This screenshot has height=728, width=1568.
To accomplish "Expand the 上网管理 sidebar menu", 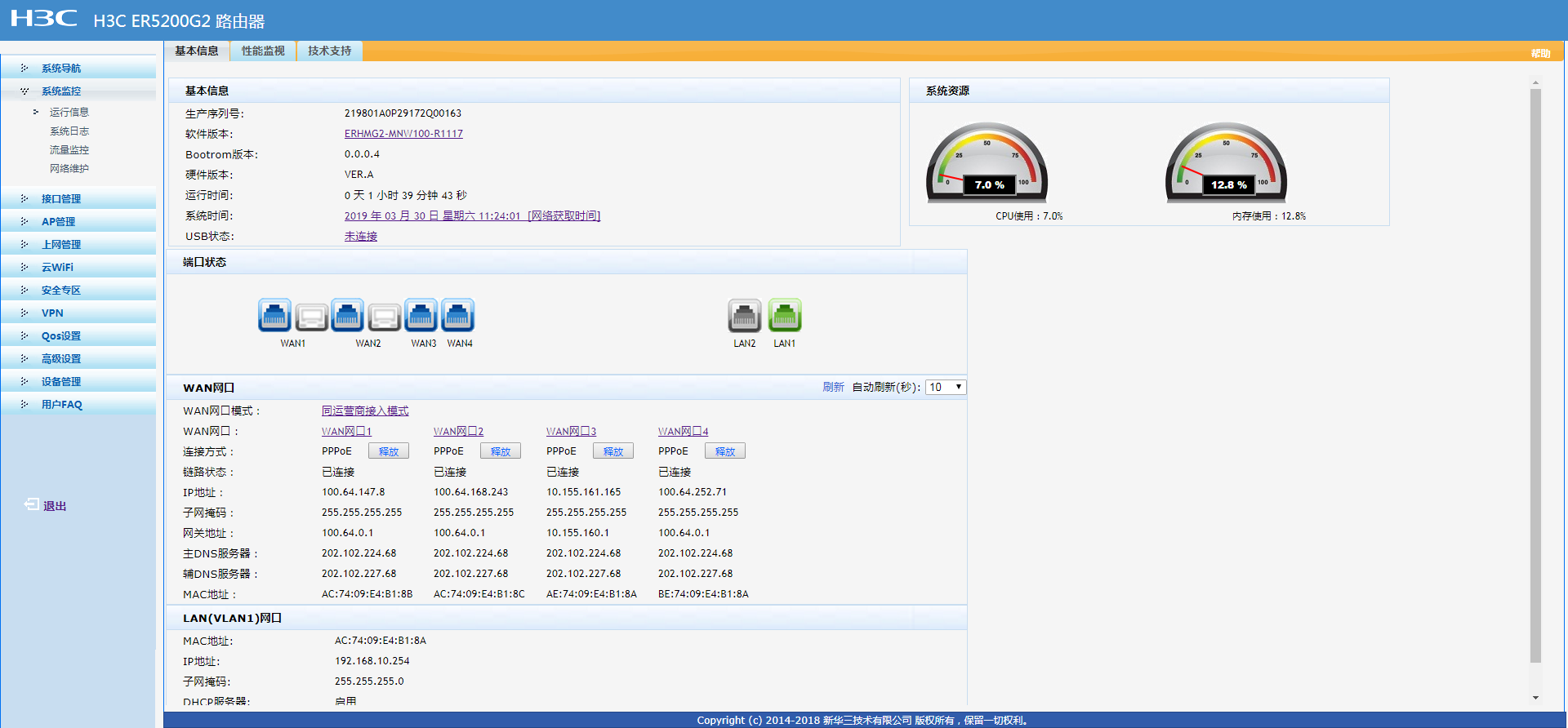I will tap(78, 244).
